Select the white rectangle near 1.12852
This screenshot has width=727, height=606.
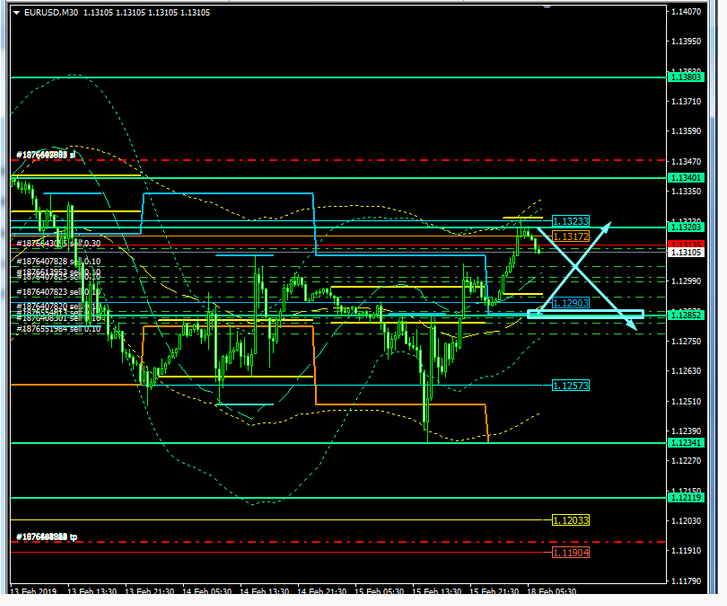click(x=585, y=315)
